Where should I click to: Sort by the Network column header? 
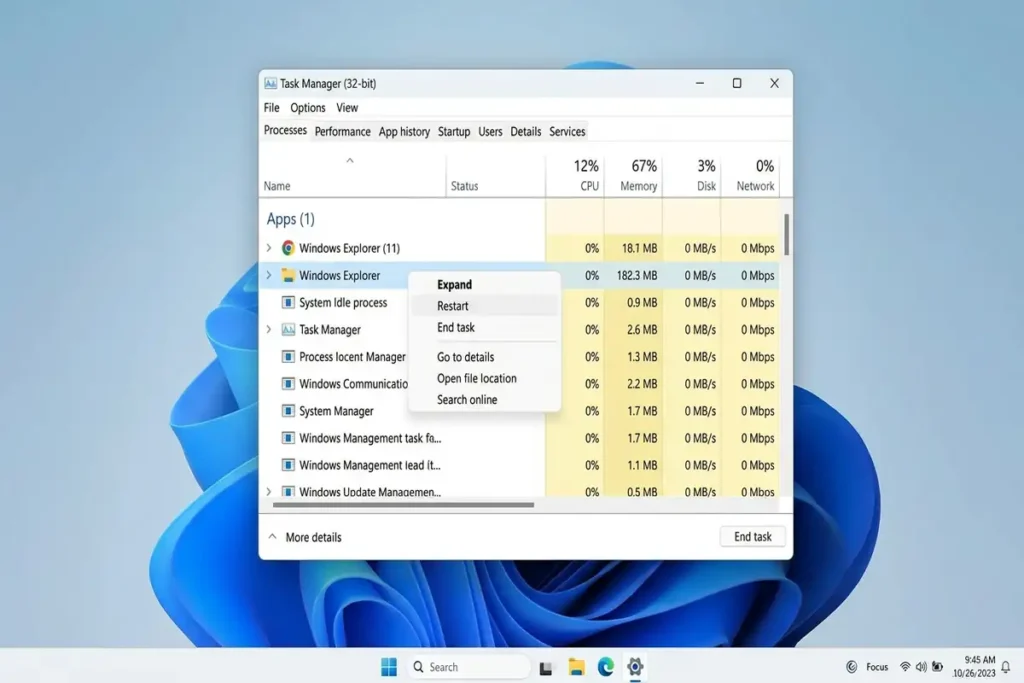pyautogui.click(x=750, y=175)
